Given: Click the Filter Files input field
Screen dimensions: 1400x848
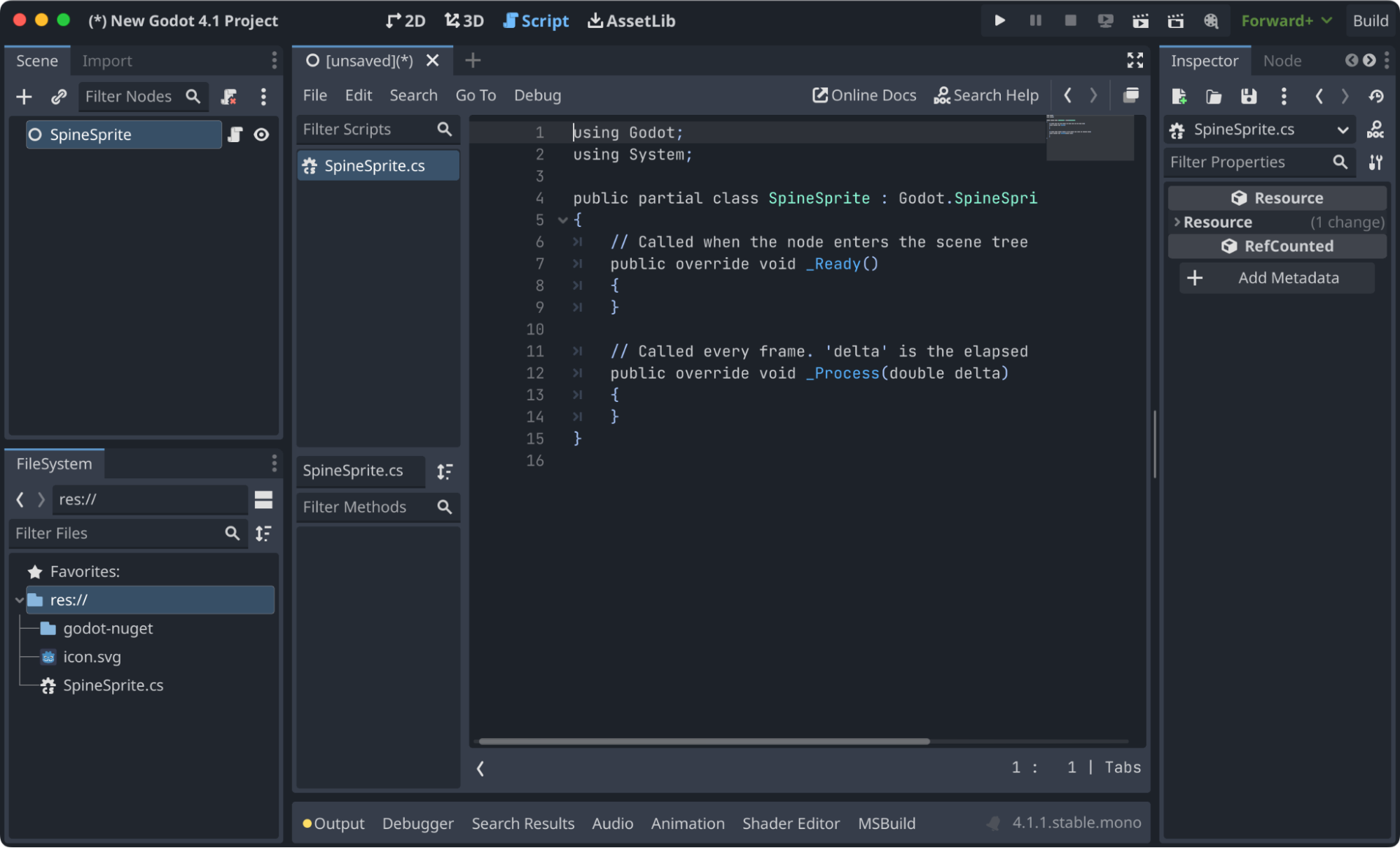Looking at the screenshot, I should click(x=116, y=533).
